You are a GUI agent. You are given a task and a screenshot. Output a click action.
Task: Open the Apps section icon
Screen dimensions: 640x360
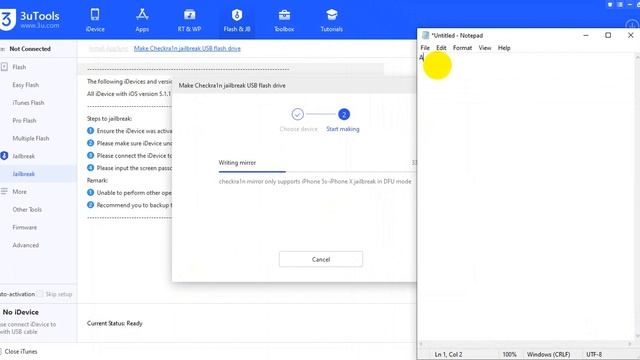(142, 15)
